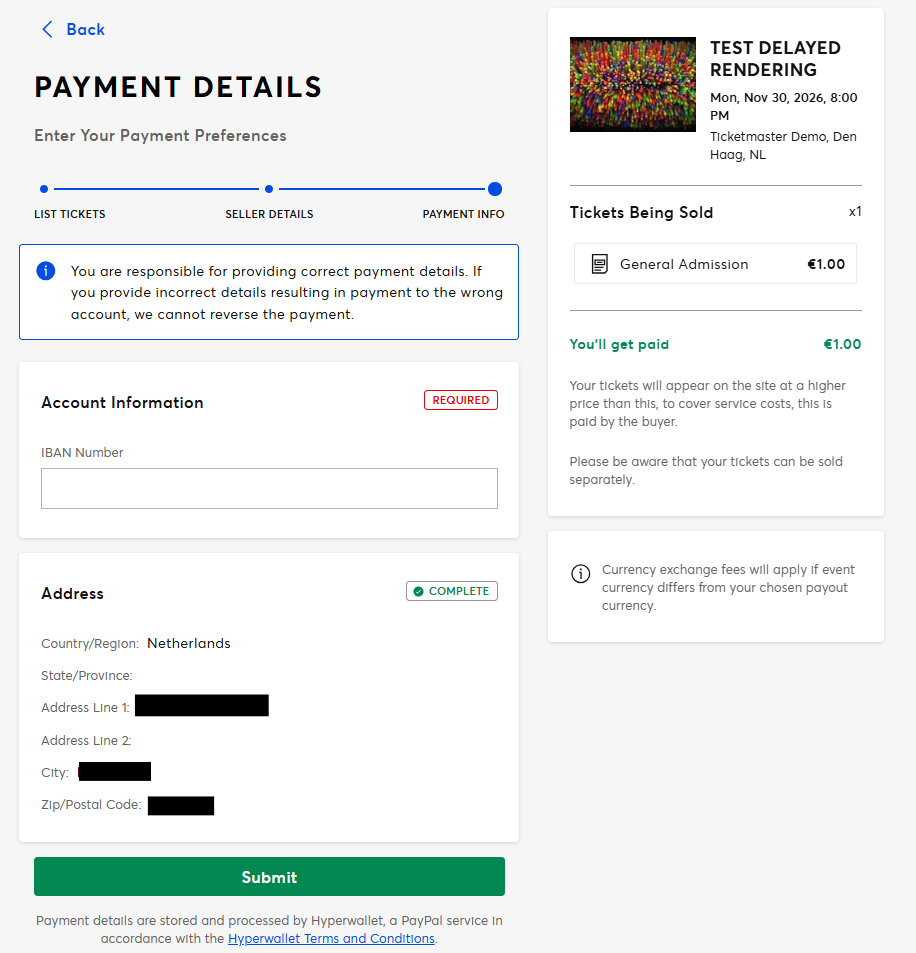
Task: Click the List Tickets progress step dot
Action: 44,189
